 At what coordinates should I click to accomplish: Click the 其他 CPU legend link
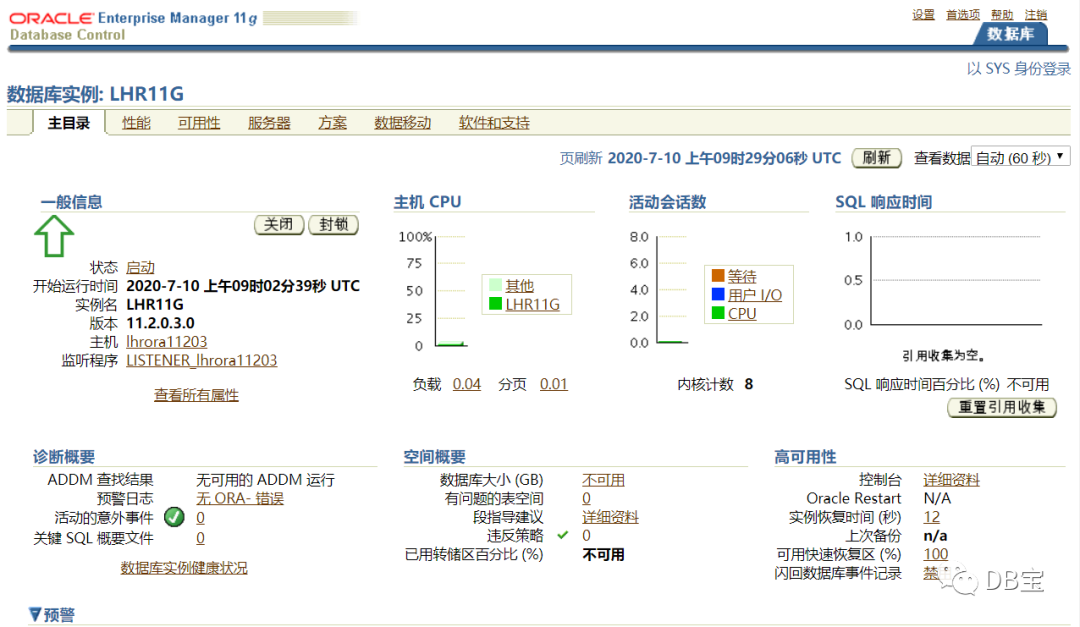519,285
